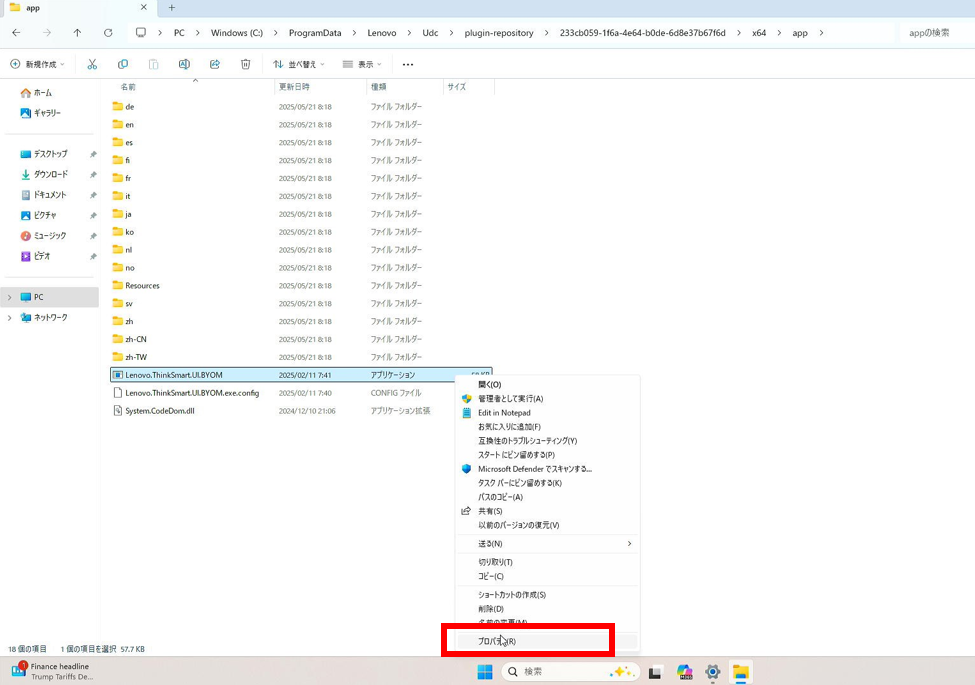975x685 pixels.
Task: Refresh the folder view
Action: click(x=108, y=32)
